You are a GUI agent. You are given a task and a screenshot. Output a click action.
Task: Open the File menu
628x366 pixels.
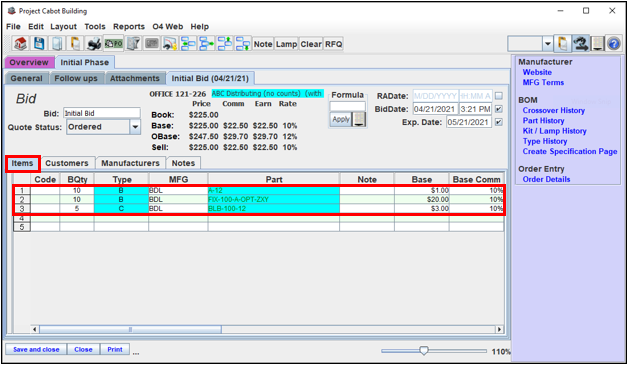[13, 26]
